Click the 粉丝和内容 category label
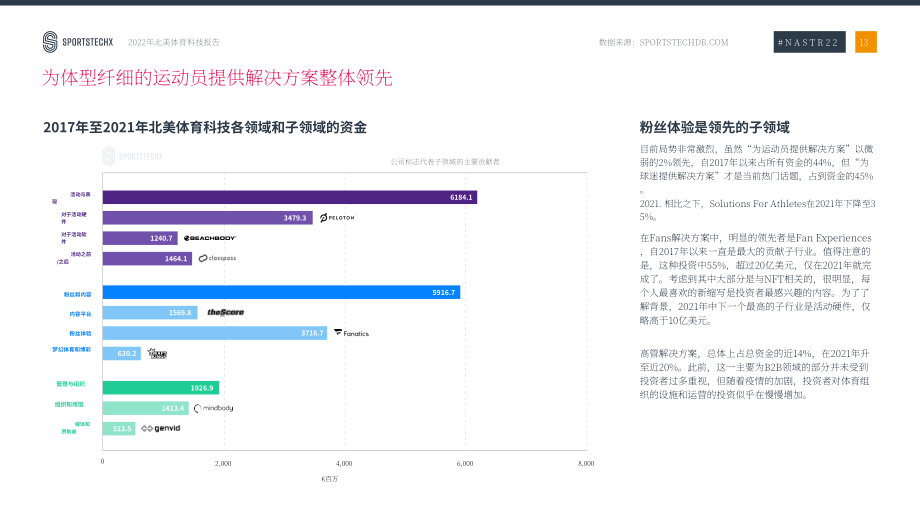920x518 pixels. [x=77, y=294]
